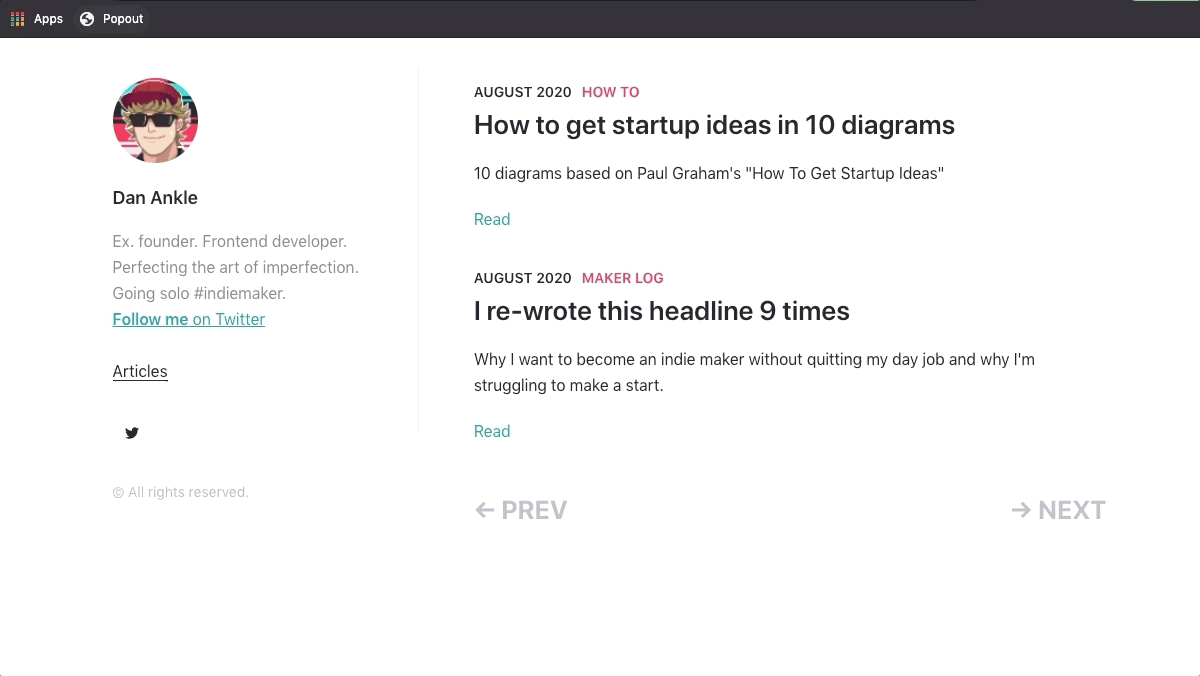Go to the PREV page
The height and width of the screenshot is (676, 1200).
point(521,510)
